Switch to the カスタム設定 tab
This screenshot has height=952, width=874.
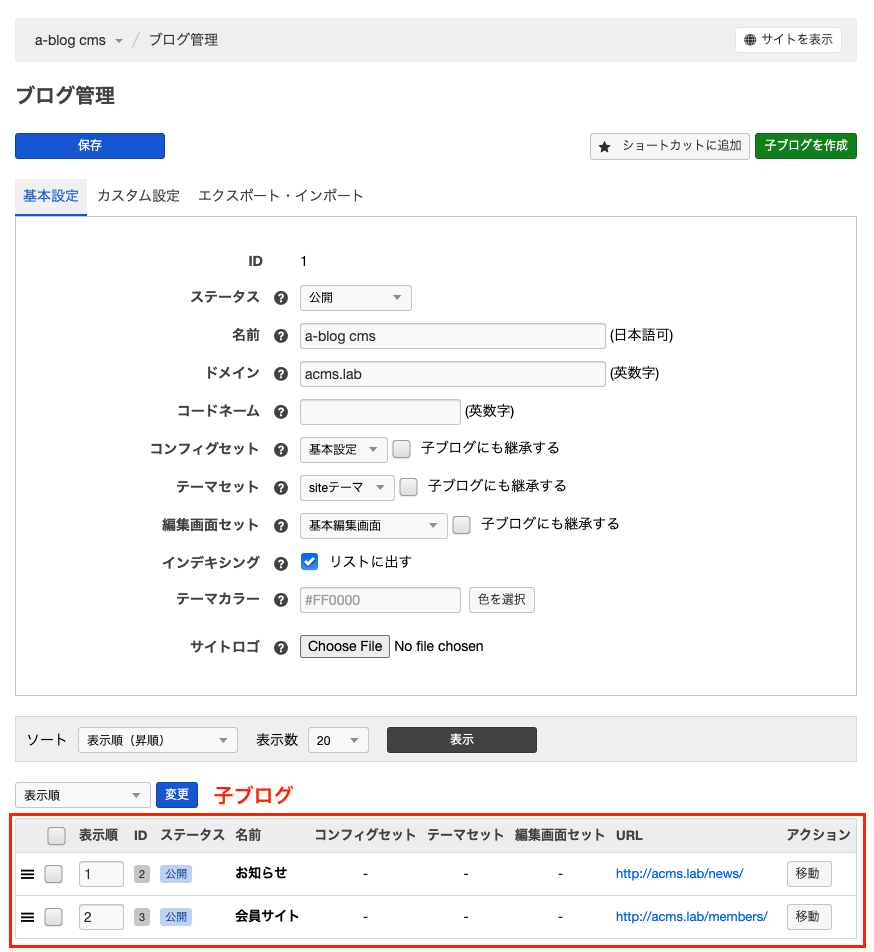138,196
